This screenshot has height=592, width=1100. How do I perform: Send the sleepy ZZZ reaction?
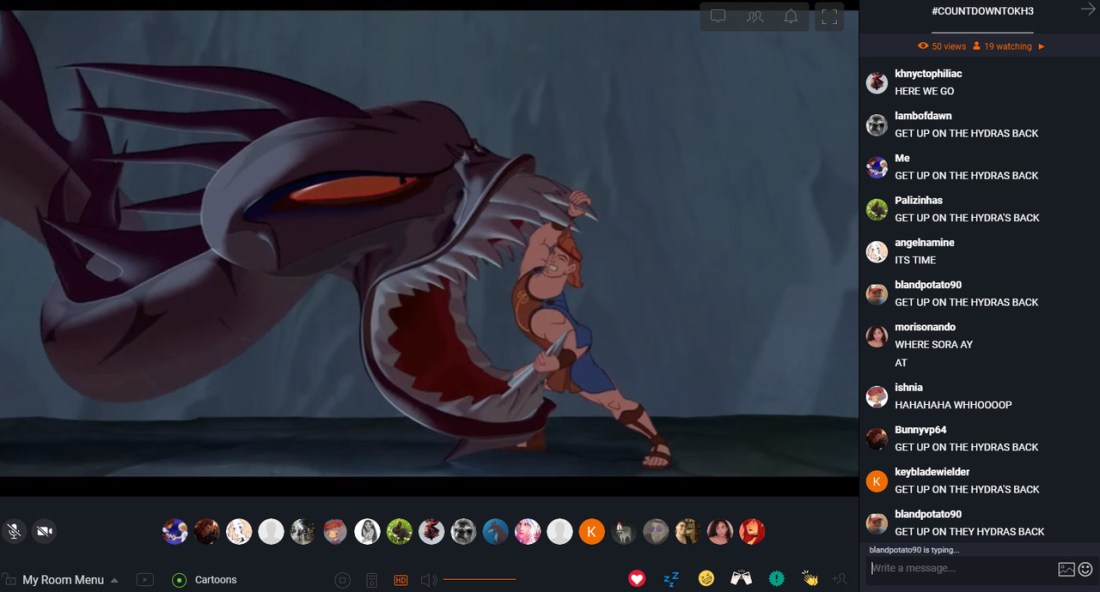tap(671, 579)
